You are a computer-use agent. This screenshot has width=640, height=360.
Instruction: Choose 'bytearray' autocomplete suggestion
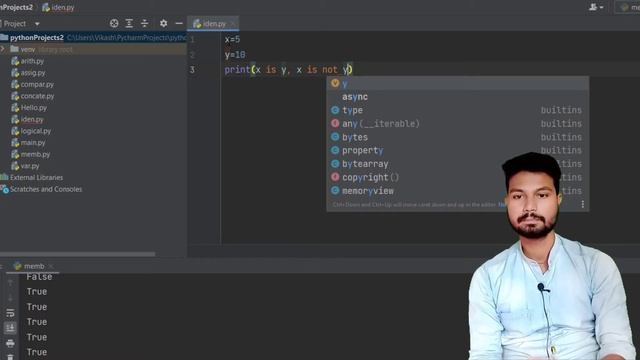click(458, 164)
